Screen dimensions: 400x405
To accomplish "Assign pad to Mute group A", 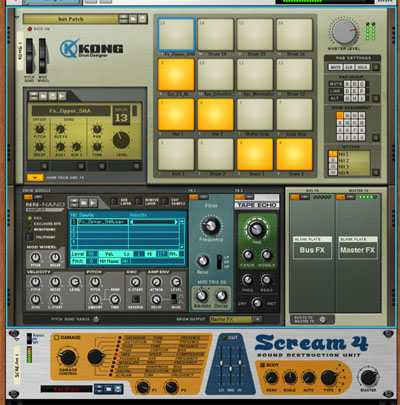I will tap(347, 84).
